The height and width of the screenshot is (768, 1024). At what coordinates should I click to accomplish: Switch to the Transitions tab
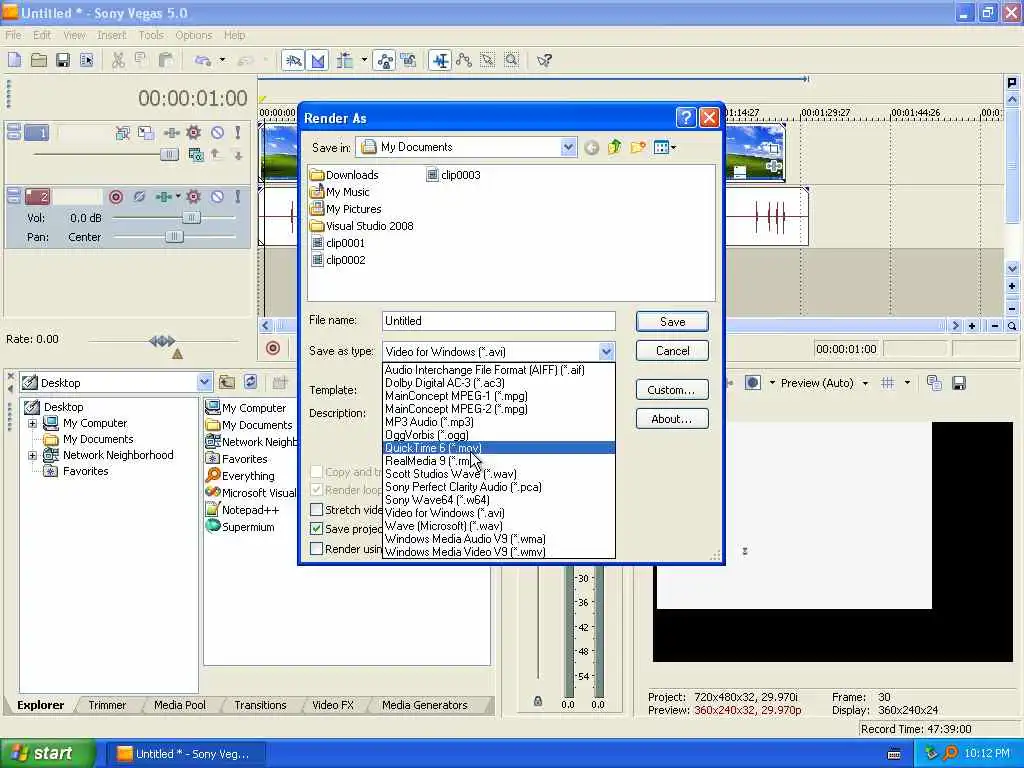tap(260, 705)
